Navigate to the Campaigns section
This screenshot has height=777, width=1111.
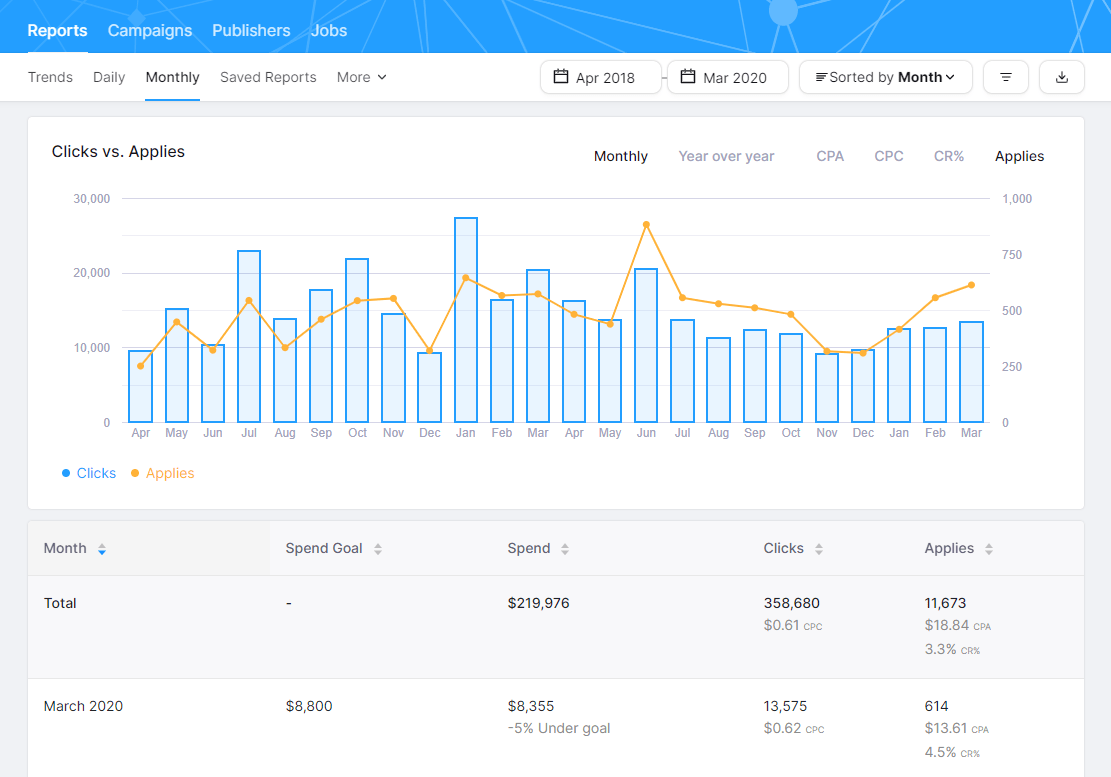(150, 31)
